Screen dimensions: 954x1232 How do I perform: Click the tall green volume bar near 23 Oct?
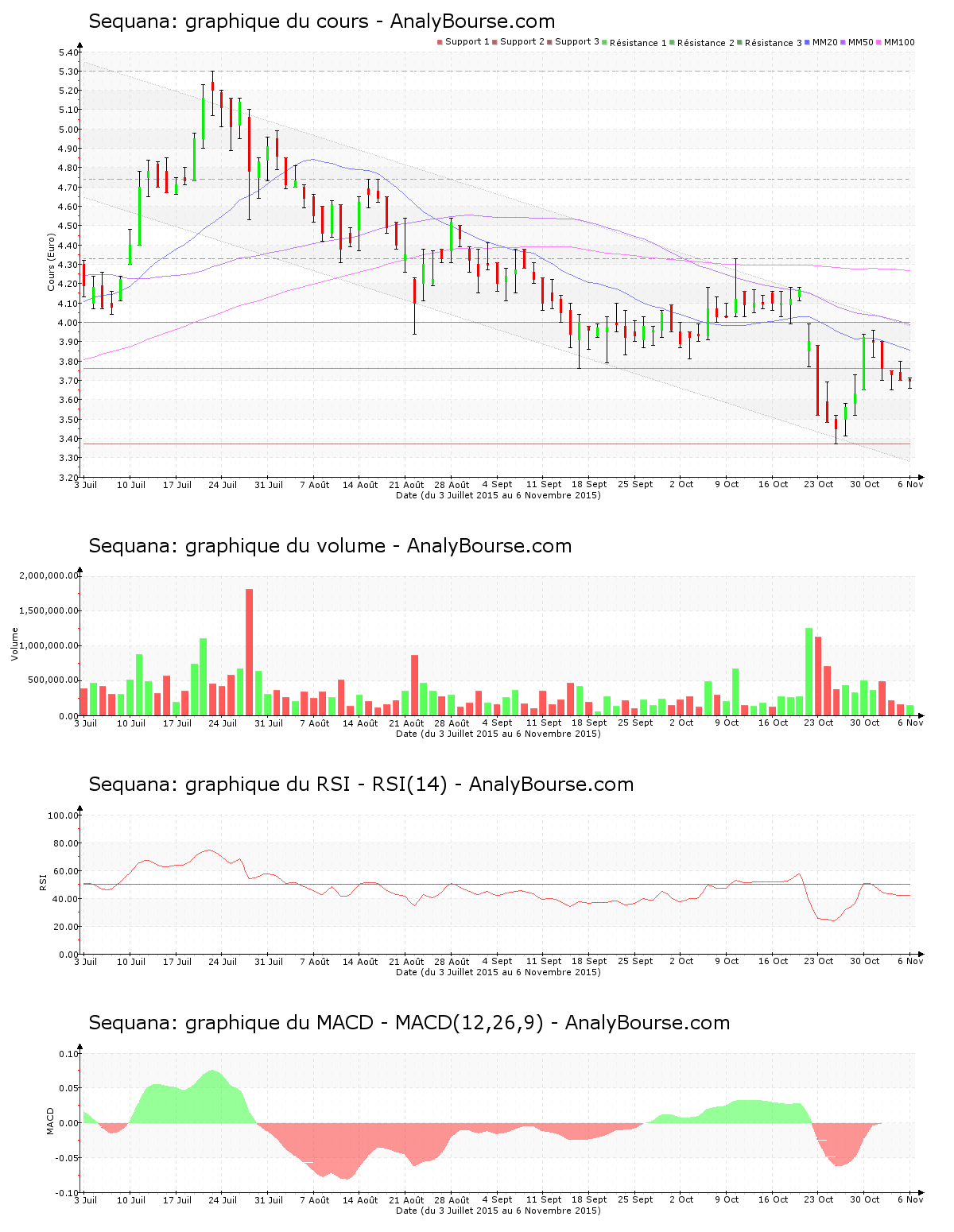point(809,672)
